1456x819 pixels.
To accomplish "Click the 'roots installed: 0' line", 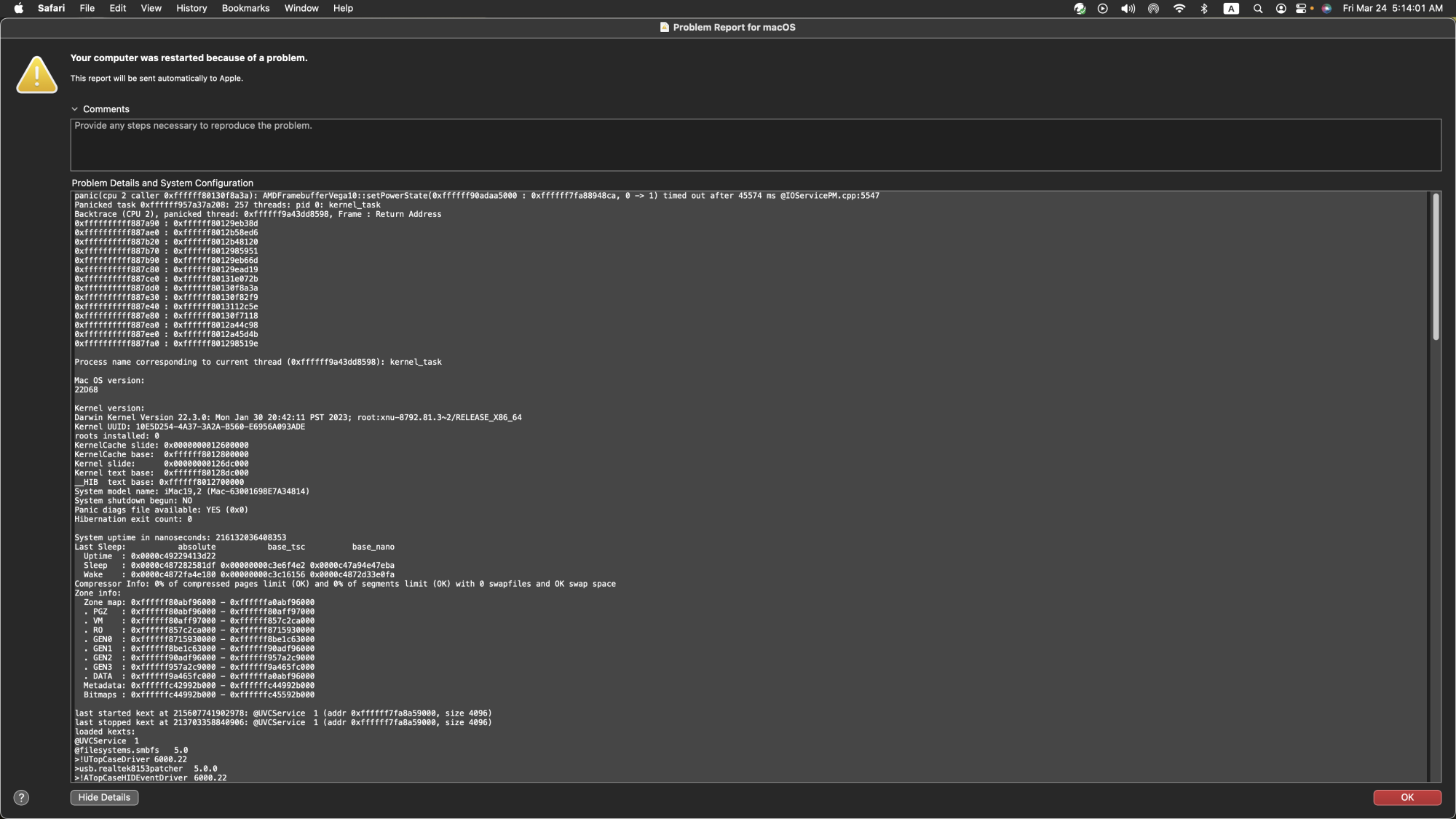I will tap(116, 436).
